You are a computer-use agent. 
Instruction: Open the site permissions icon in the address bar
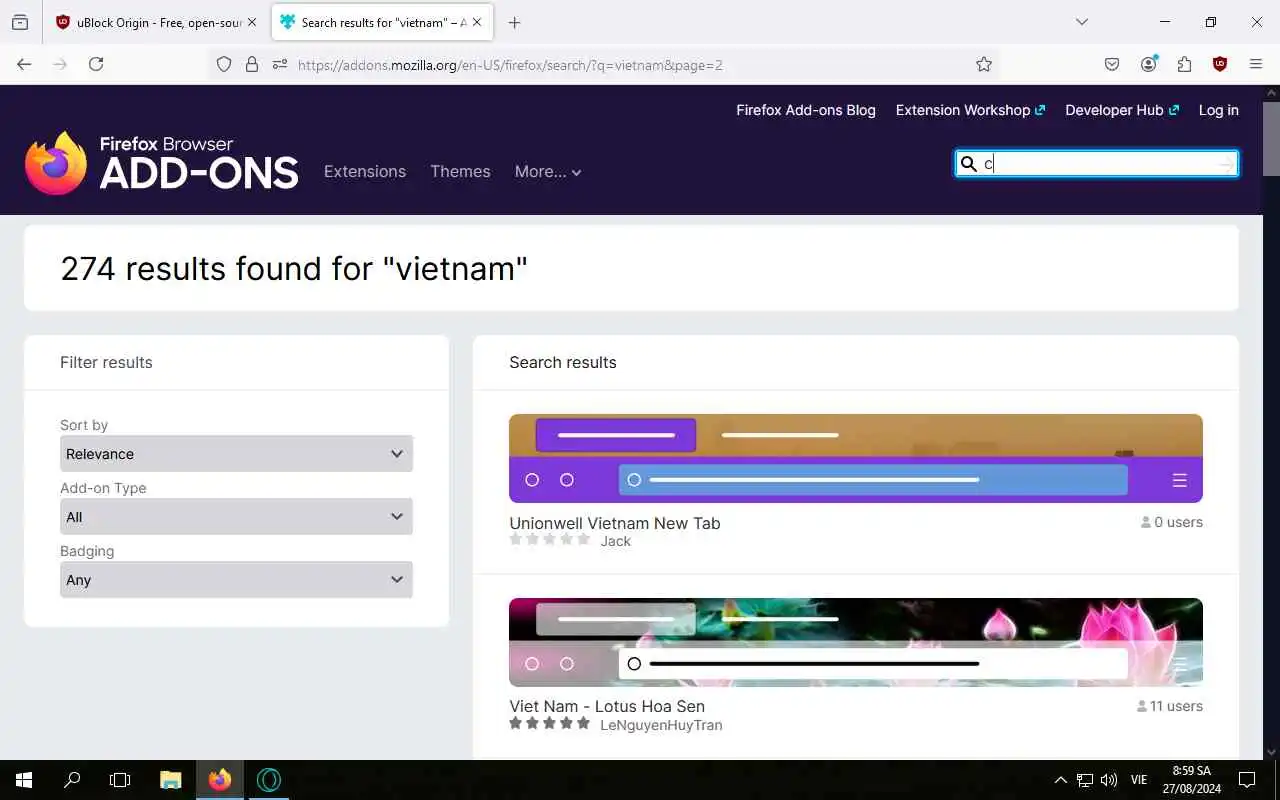tap(280, 64)
